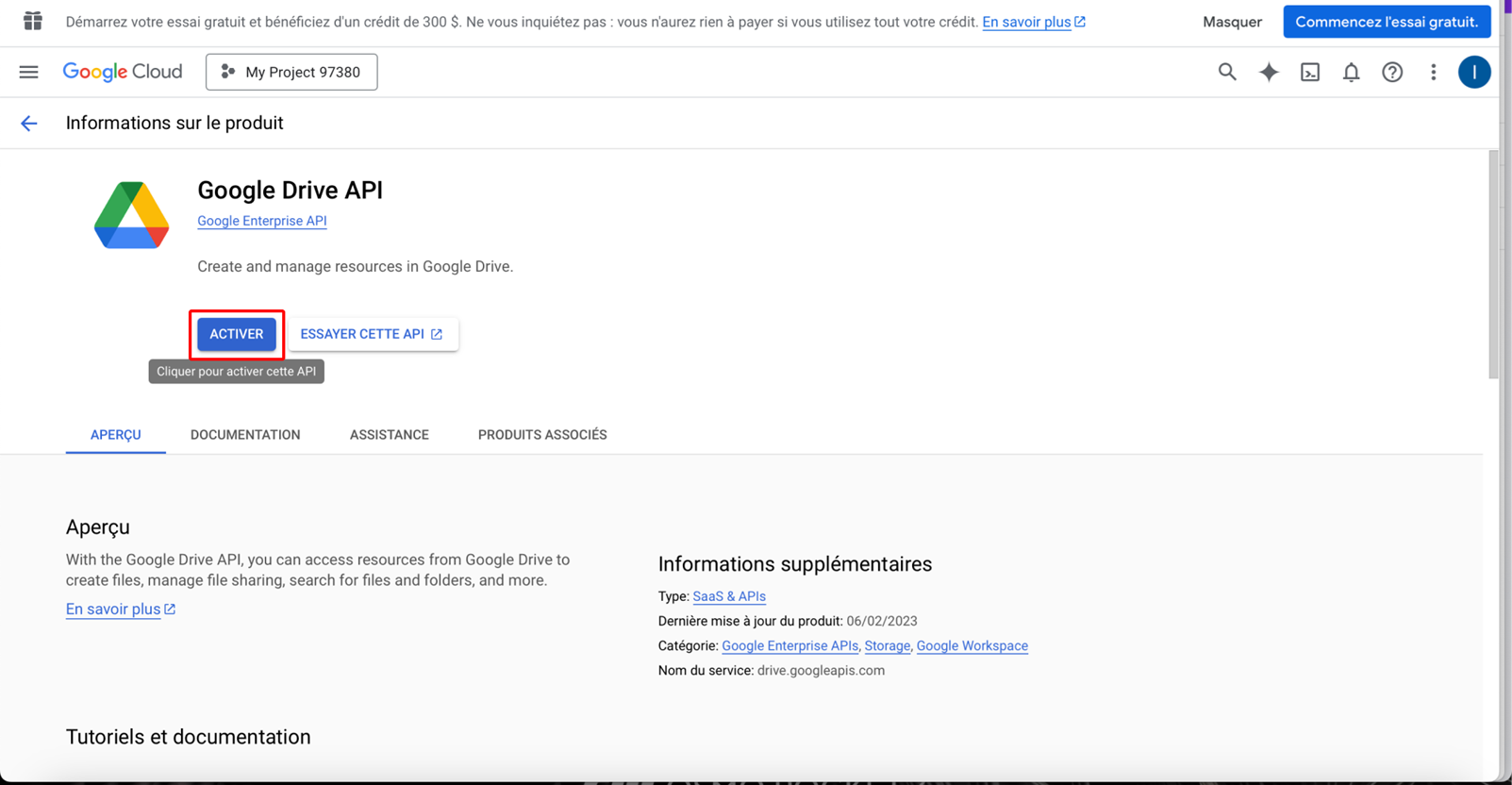This screenshot has height=785, width=1512.
Task: Click the user account avatar
Action: [x=1473, y=72]
